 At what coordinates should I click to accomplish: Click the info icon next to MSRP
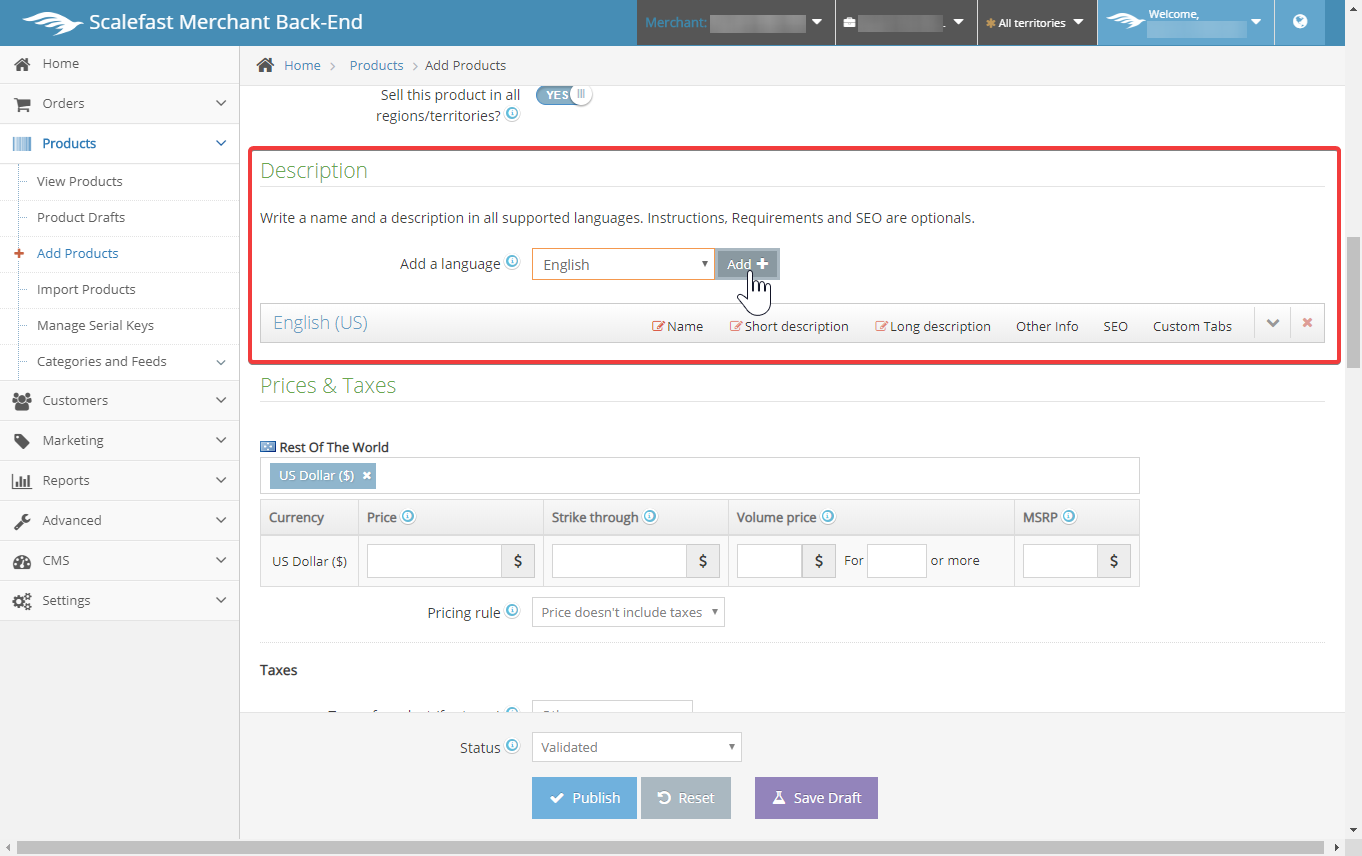[x=1069, y=517]
